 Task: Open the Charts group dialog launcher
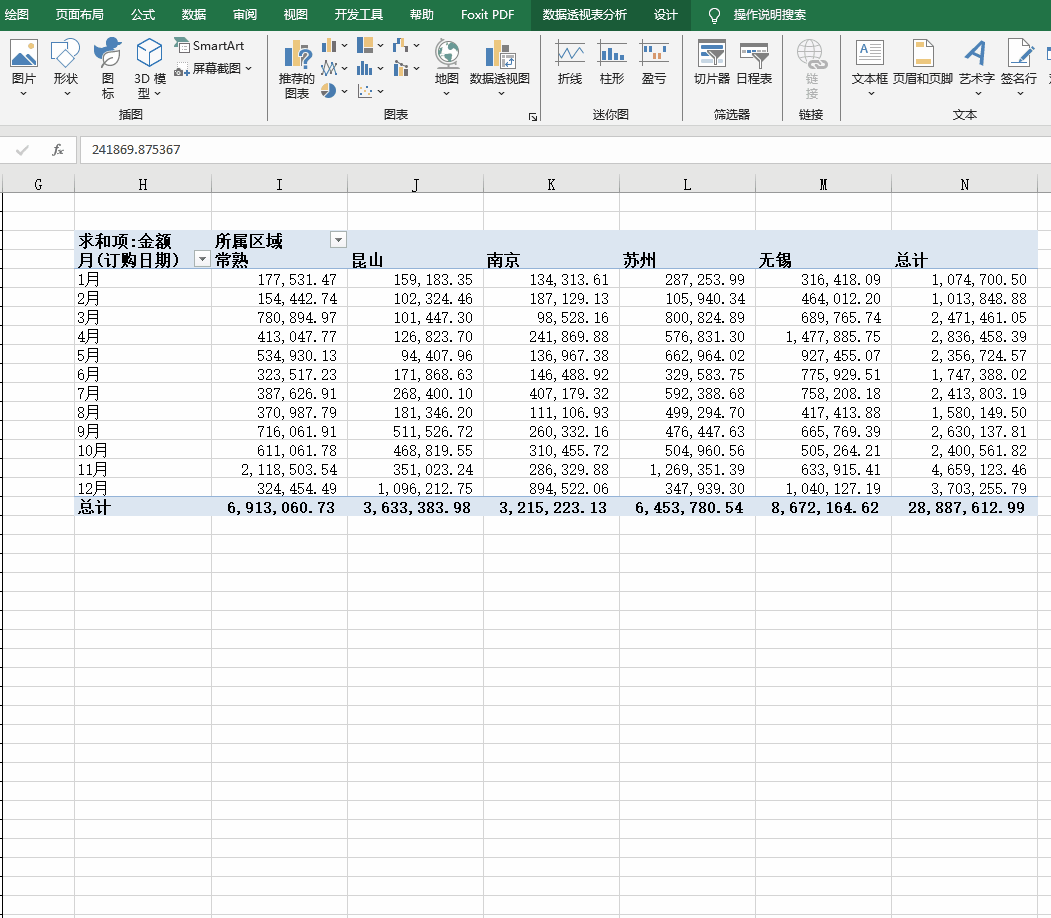(533, 117)
